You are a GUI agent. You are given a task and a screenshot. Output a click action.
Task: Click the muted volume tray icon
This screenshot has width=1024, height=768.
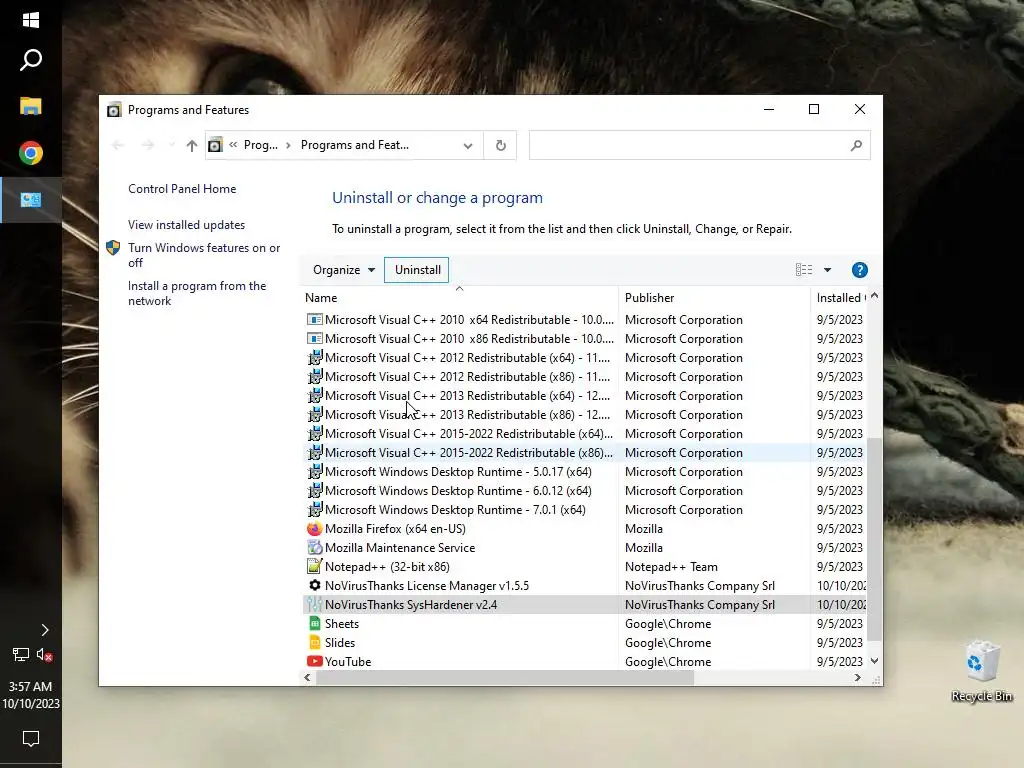44,654
